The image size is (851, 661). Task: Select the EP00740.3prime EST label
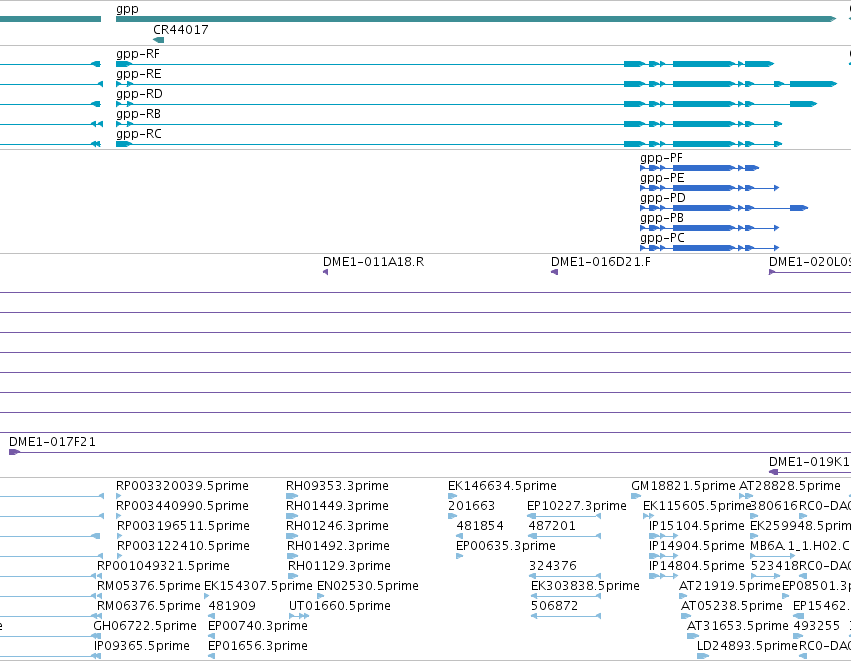pyautogui.click(x=258, y=626)
